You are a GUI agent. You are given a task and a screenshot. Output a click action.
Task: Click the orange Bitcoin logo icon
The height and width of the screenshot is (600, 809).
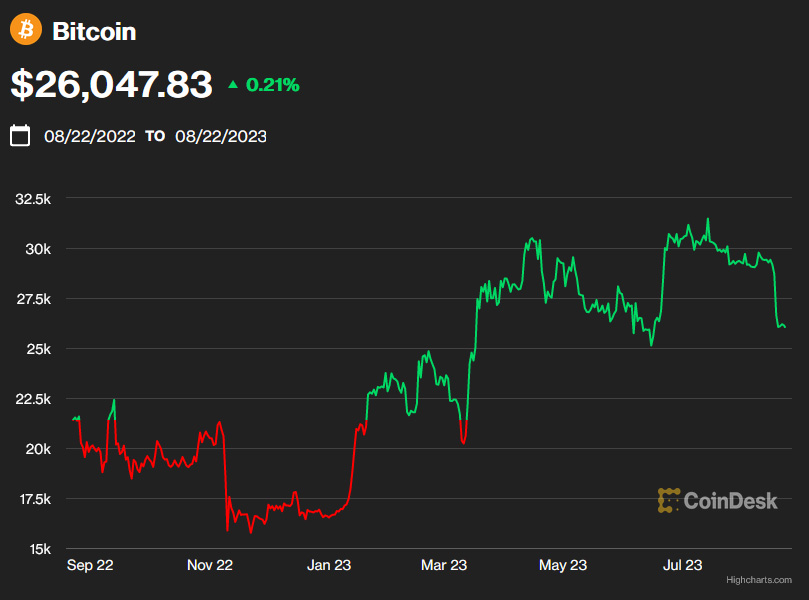point(26,30)
